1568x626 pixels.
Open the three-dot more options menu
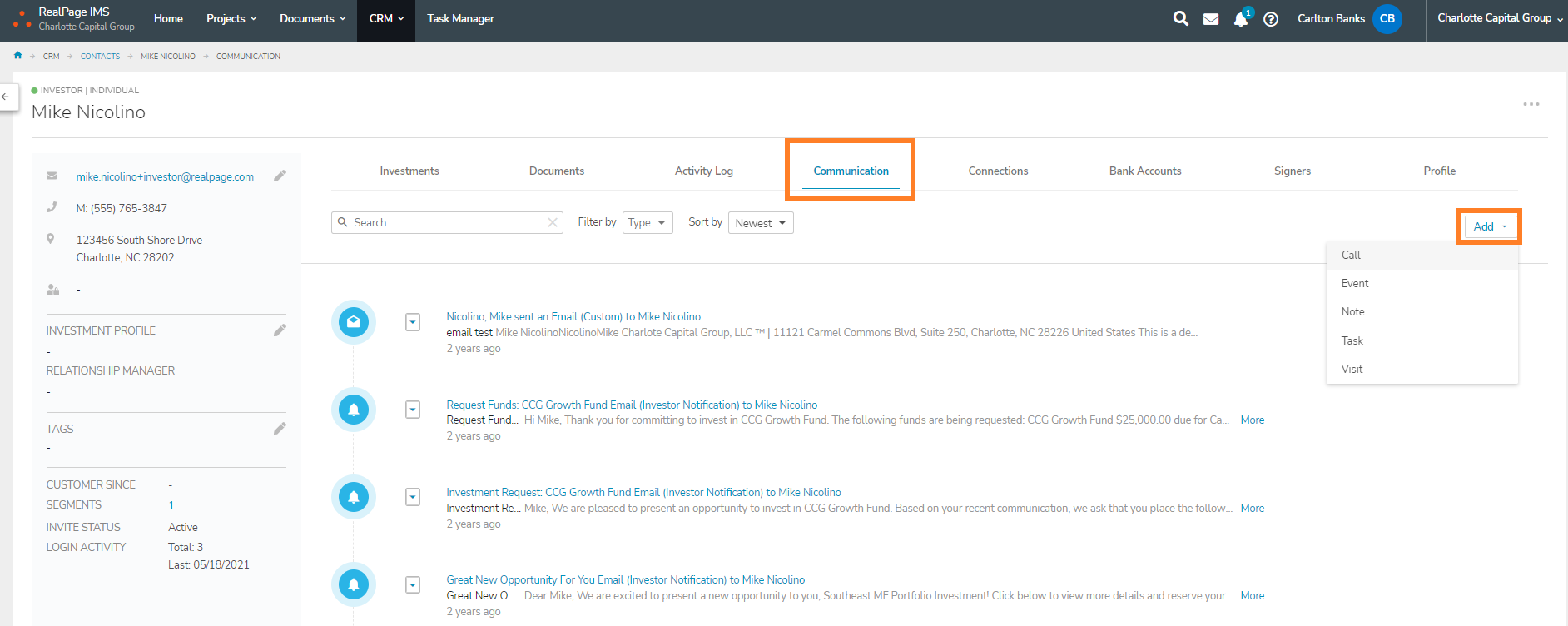tap(1531, 104)
